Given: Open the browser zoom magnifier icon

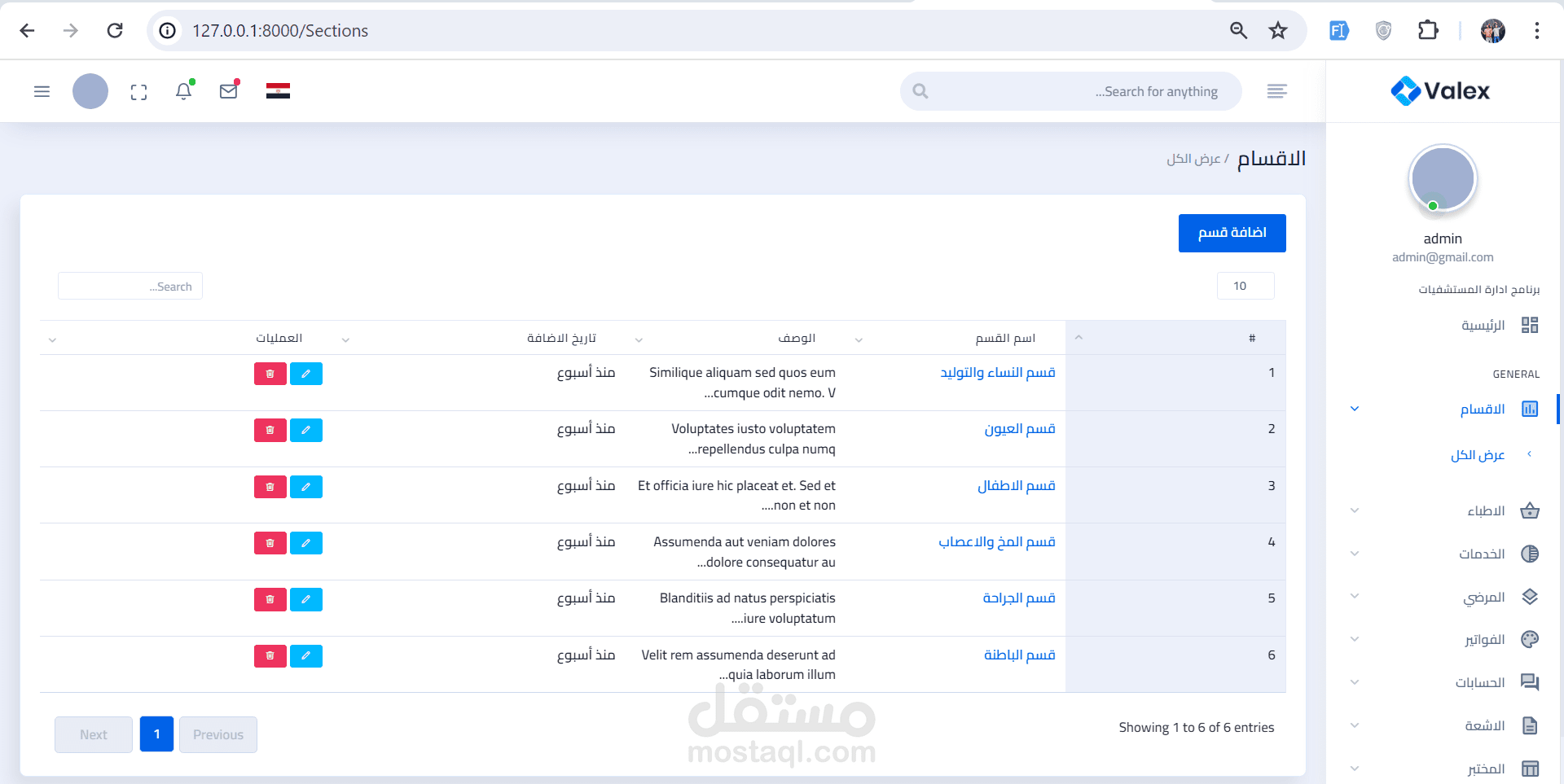Looking at the screenshot, I should pos(1238,30).
